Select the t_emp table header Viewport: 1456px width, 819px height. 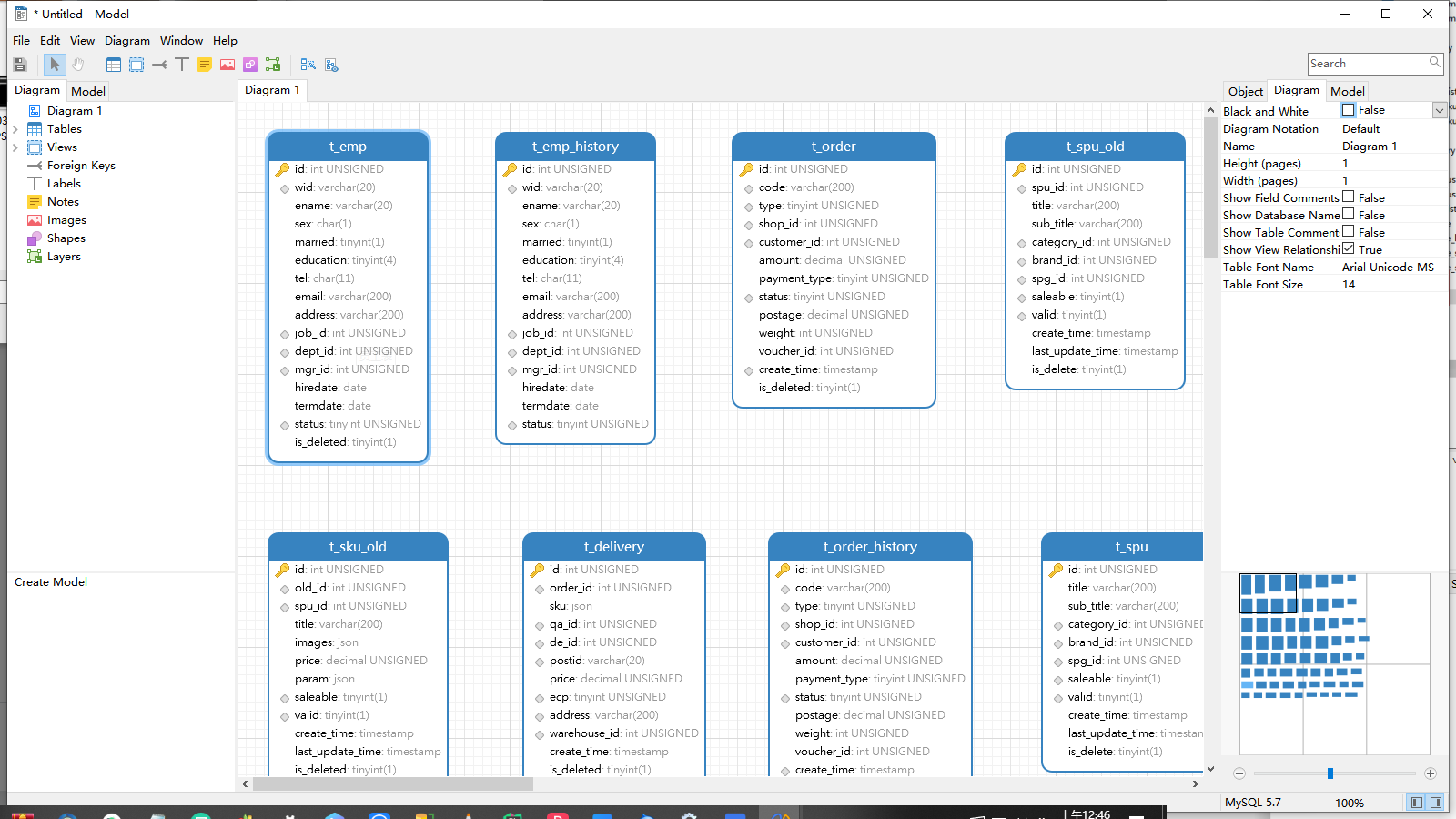click(x=348, y=147)
